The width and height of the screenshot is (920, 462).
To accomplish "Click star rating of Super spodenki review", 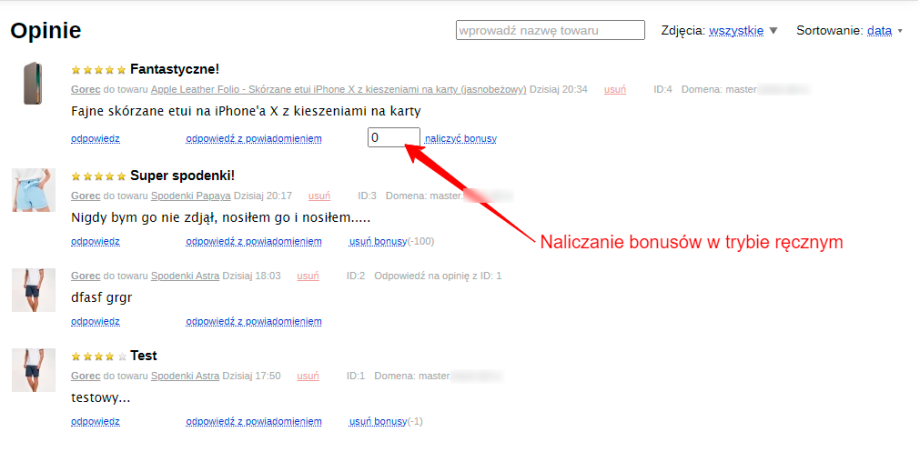I will tap(98, 176).
